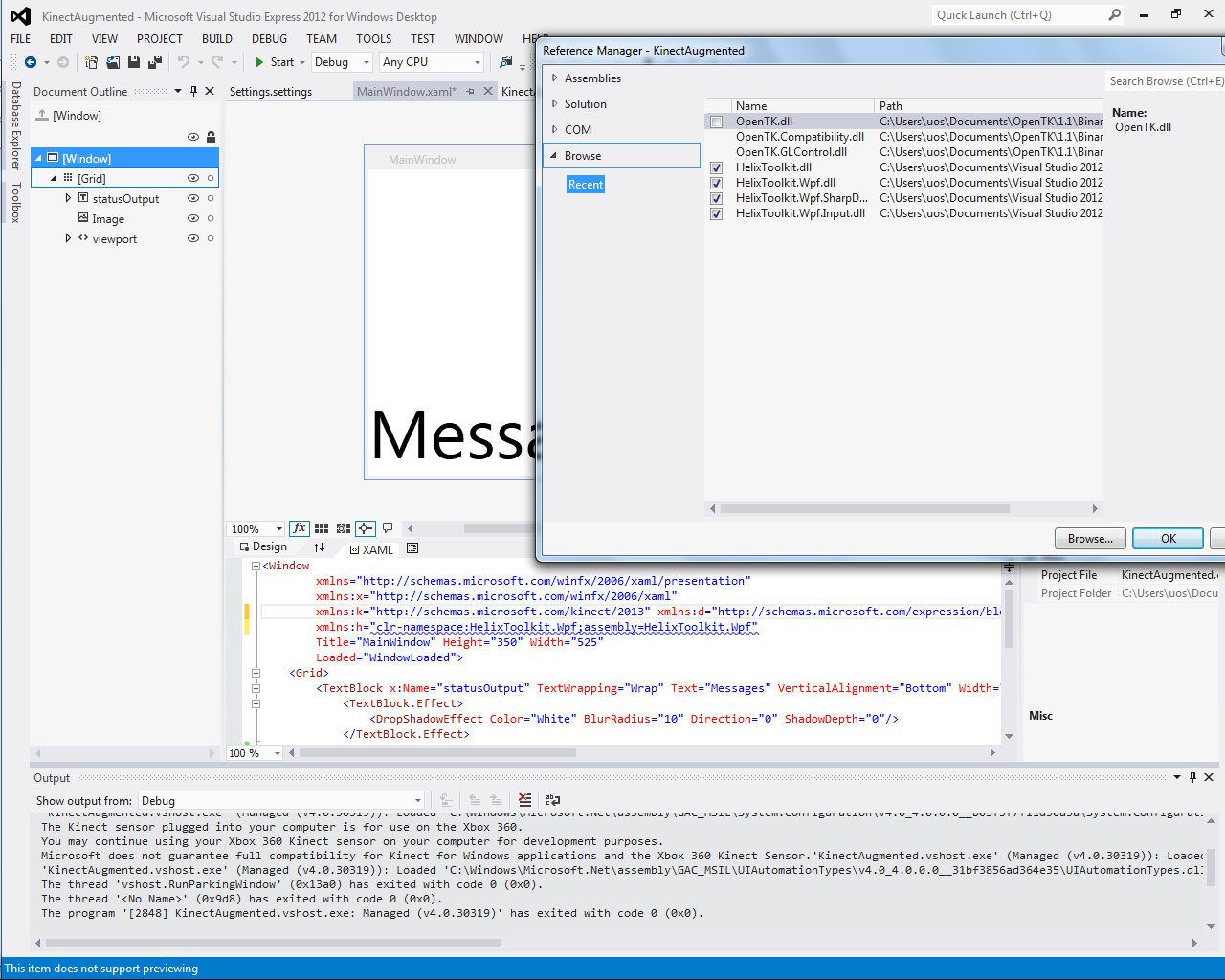Click the Redo toolbar icon
This screenshot has height=980, width=1225.
pyautogui.click(x=217, y=62)
